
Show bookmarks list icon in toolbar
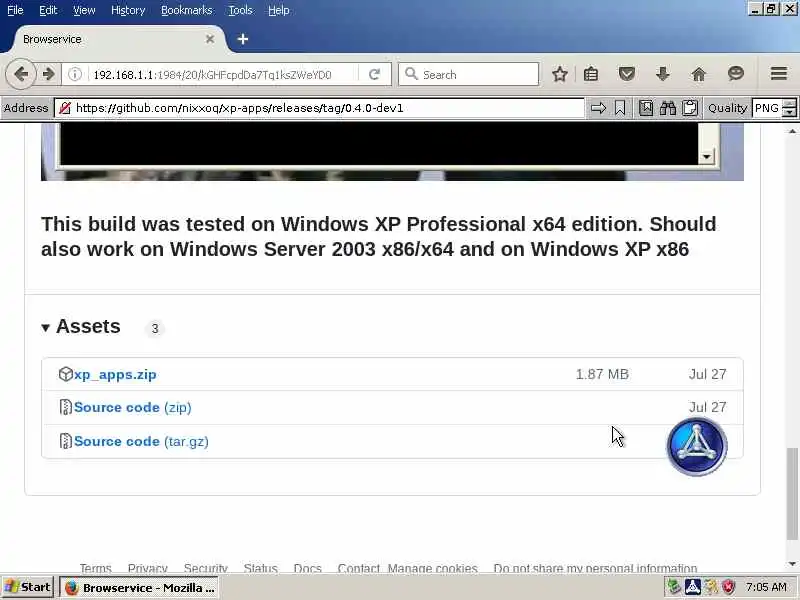tap(591, 74)
